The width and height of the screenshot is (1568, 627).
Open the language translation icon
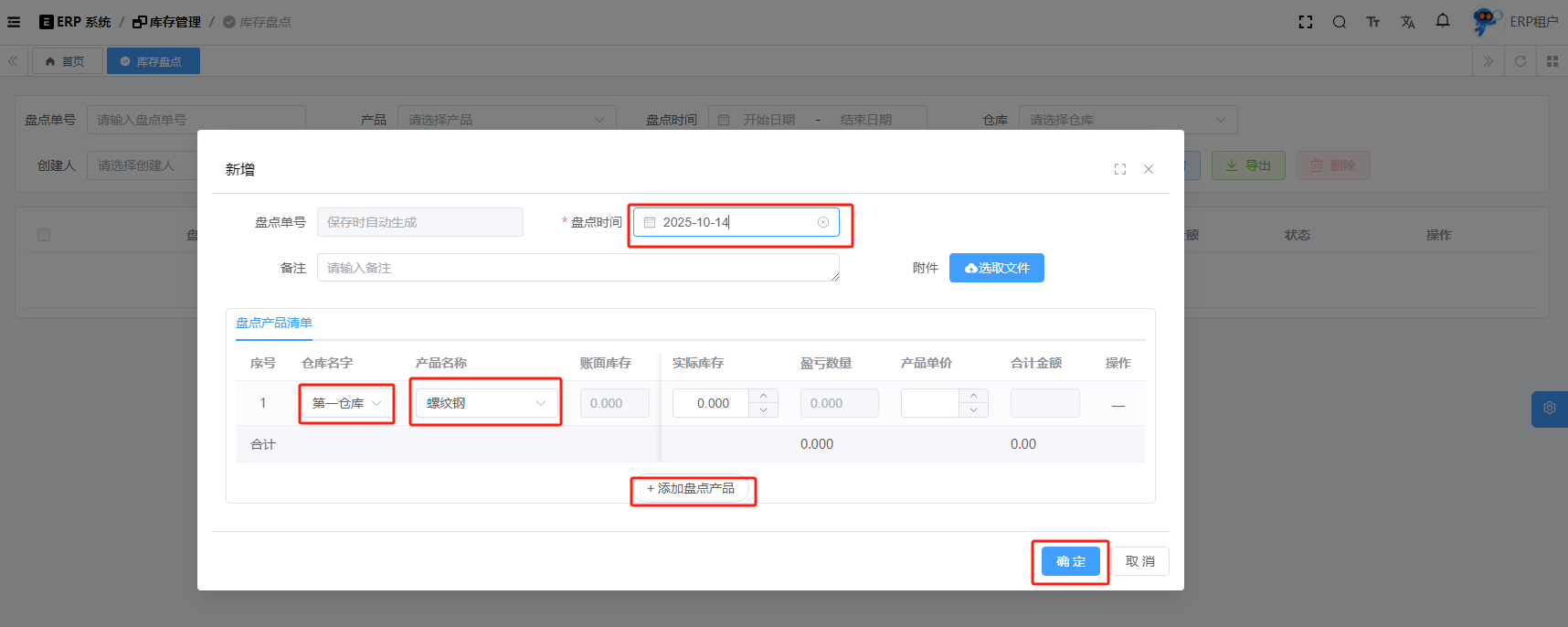pos(1407,22)
